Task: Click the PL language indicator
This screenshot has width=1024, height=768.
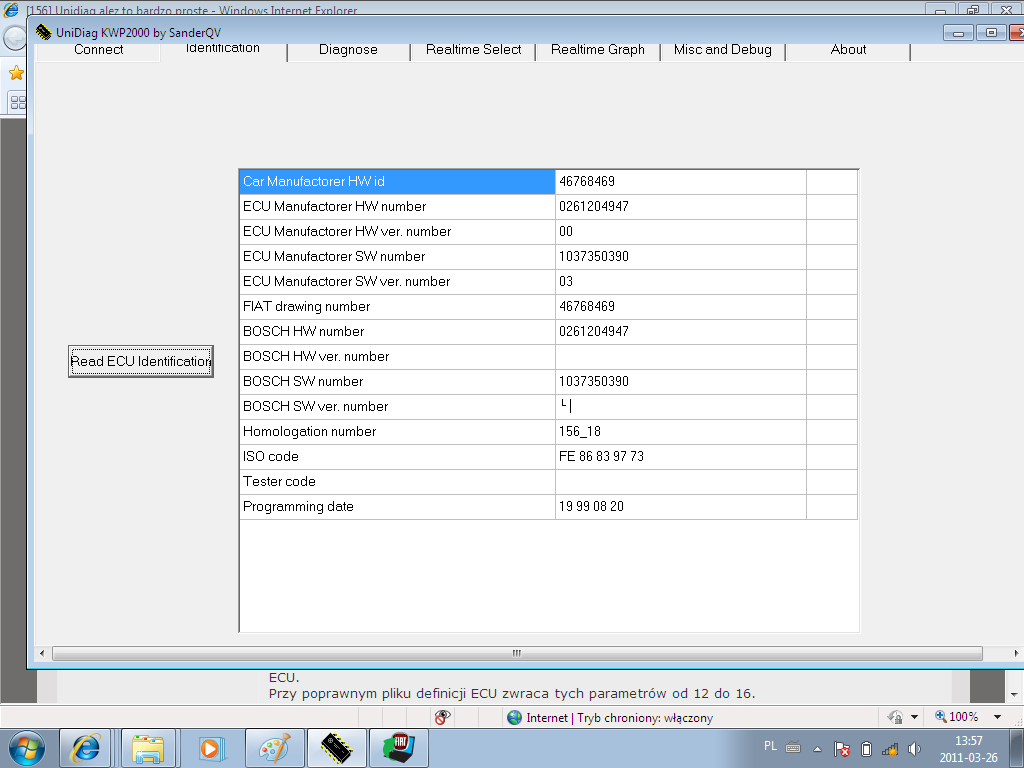Action: (771, 746)
